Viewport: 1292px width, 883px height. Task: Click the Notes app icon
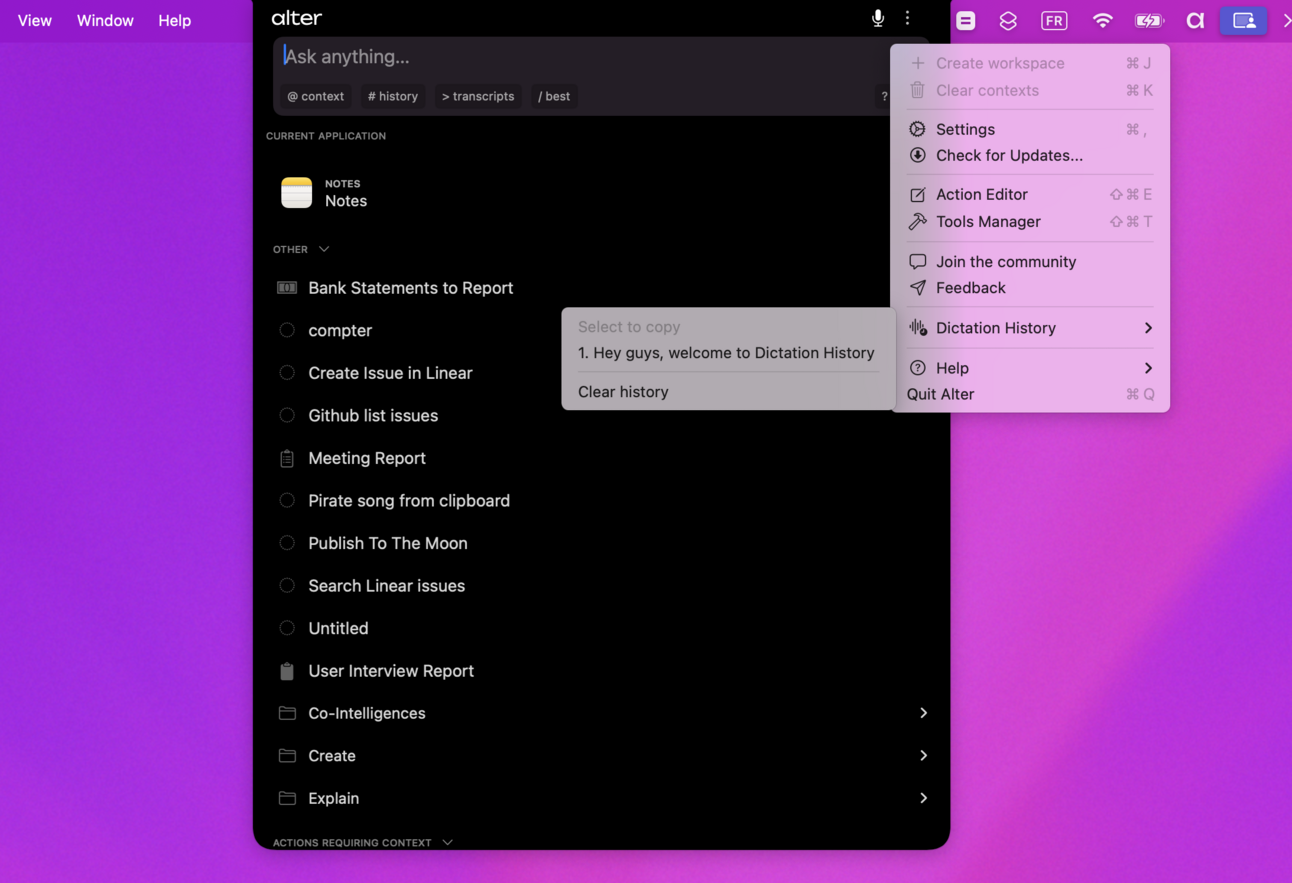296,192
